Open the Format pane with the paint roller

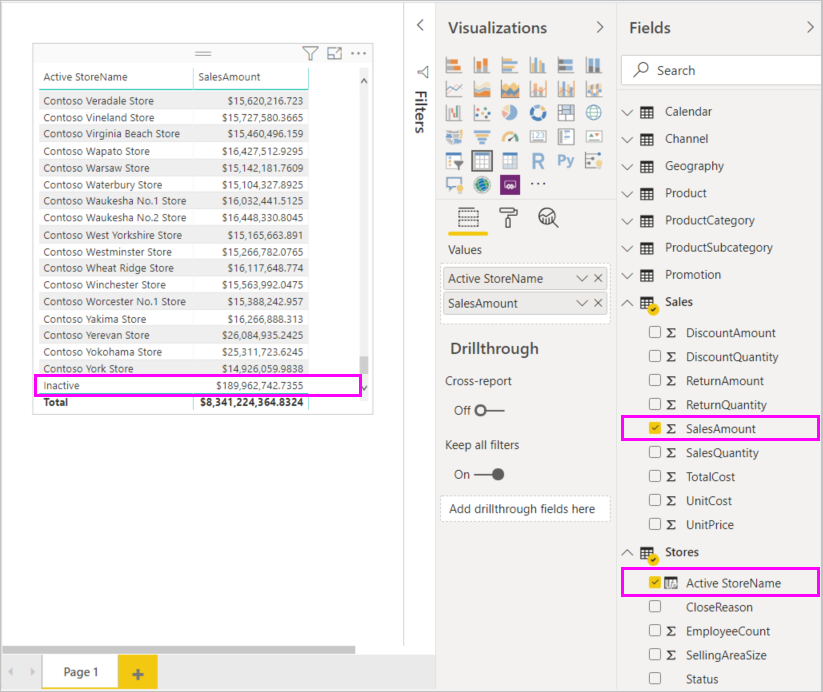tap(509, 217)
